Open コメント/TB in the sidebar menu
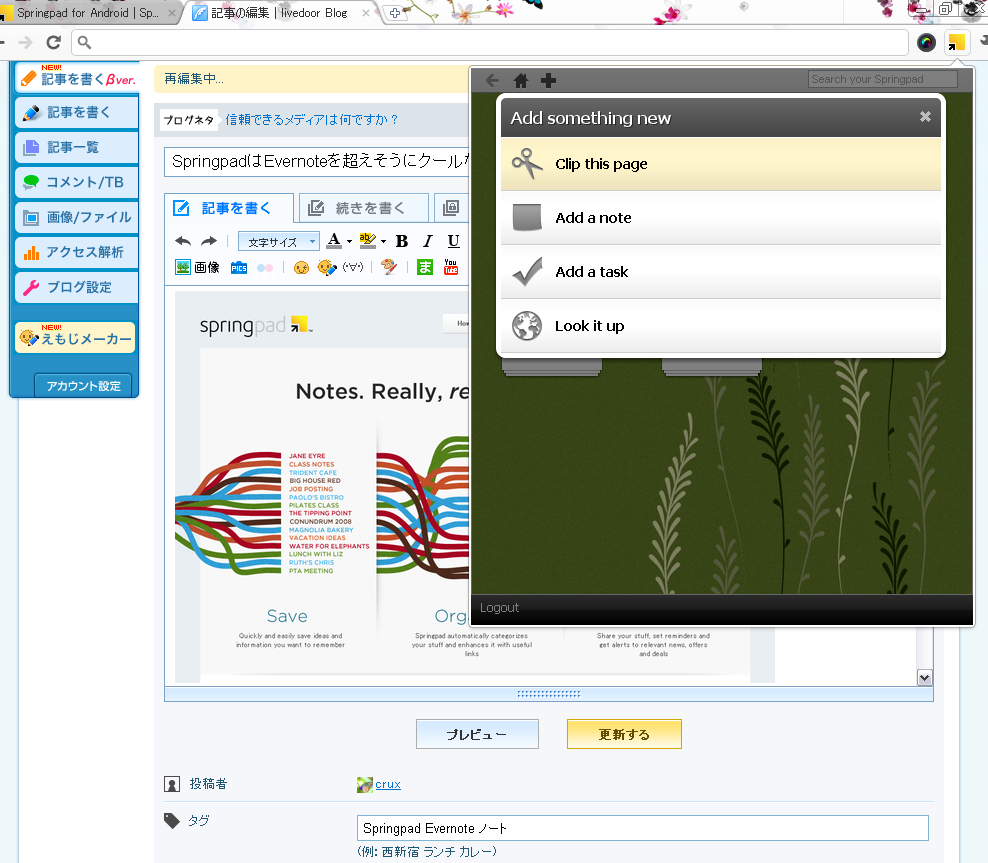 pyautogui.click(x=76, y=182)
